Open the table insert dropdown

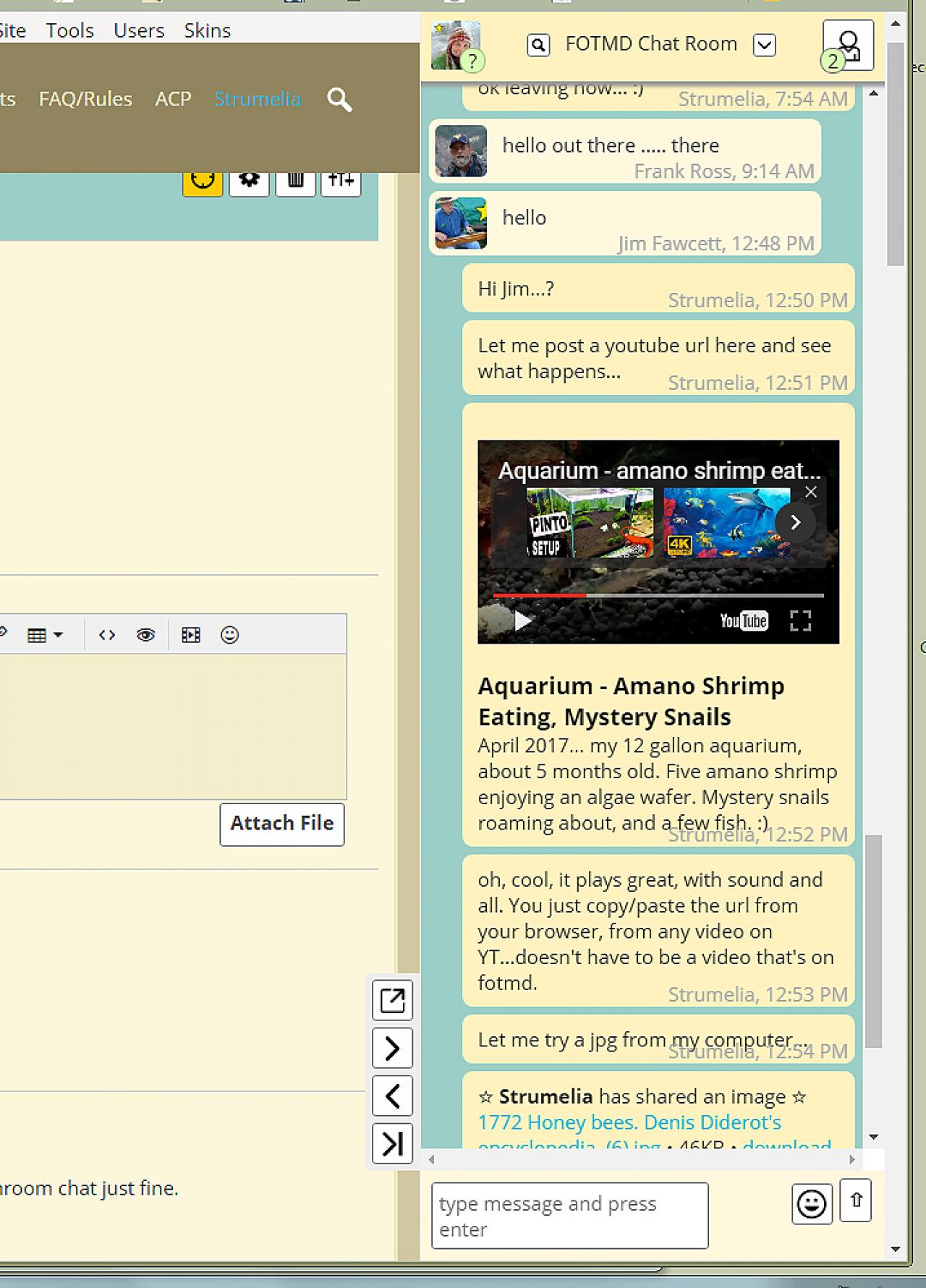[x=45, y=635]
